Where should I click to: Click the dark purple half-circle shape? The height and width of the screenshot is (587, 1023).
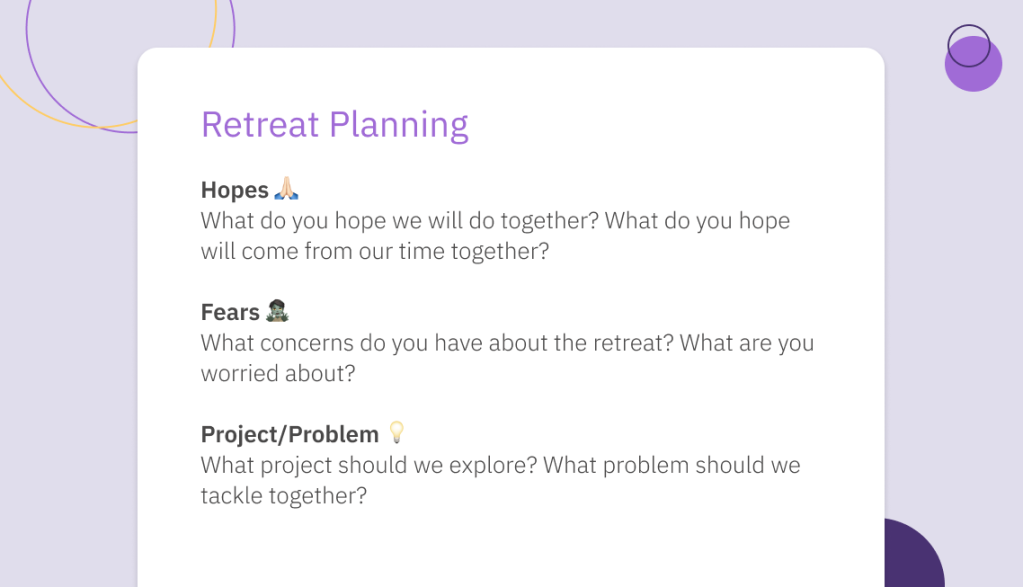click(913, 554)
